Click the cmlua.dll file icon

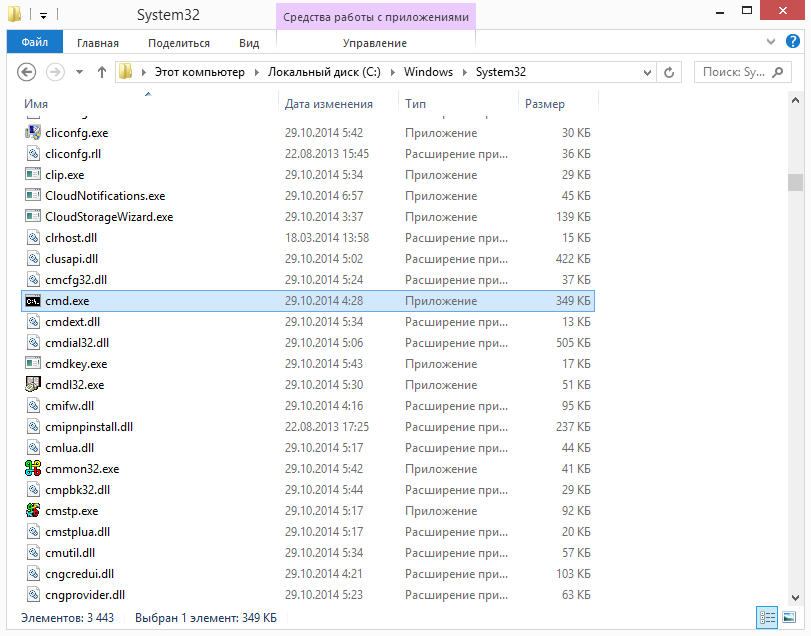[x=33, y=447]
